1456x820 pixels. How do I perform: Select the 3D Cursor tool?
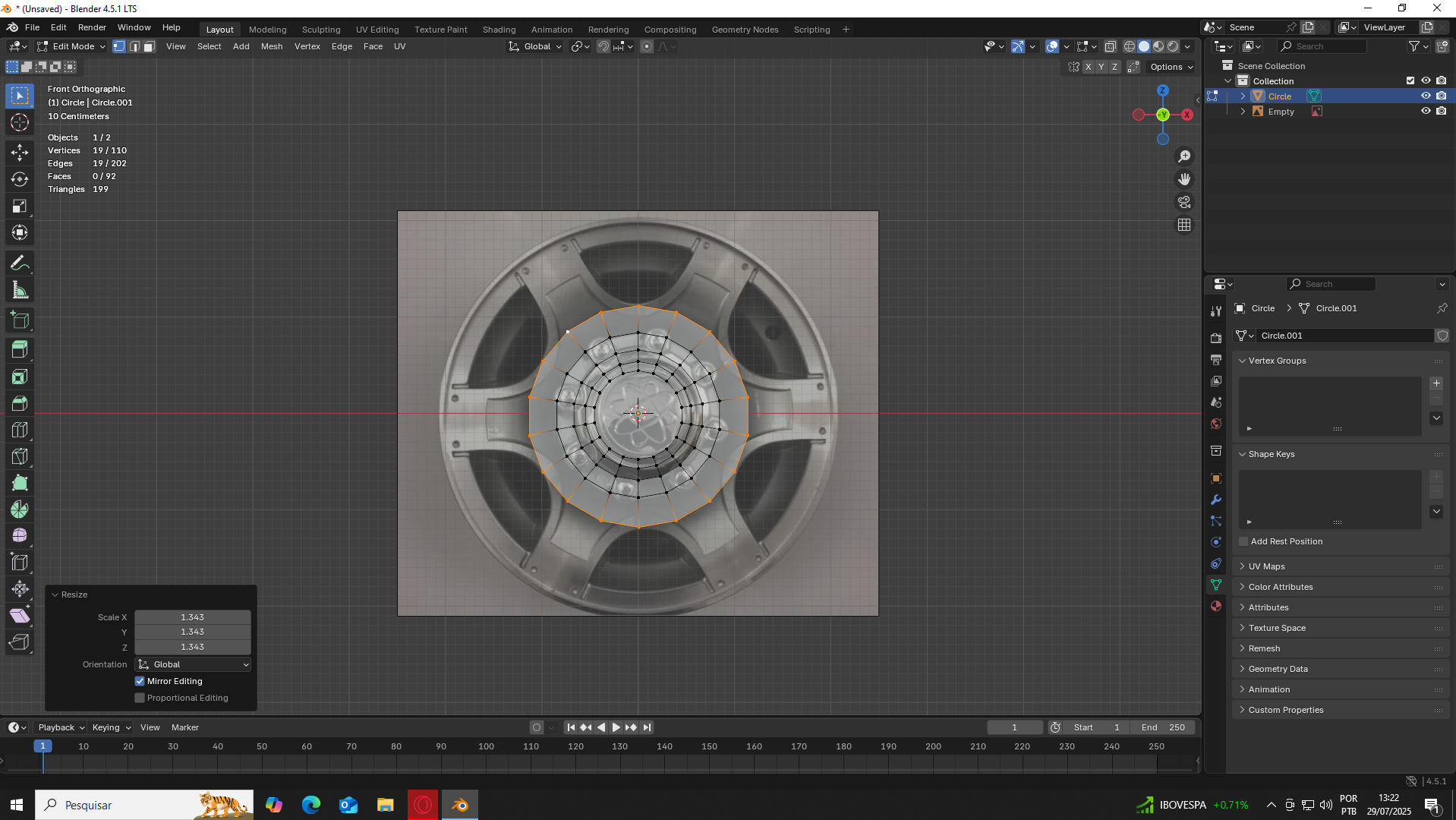tap(20, 122)
